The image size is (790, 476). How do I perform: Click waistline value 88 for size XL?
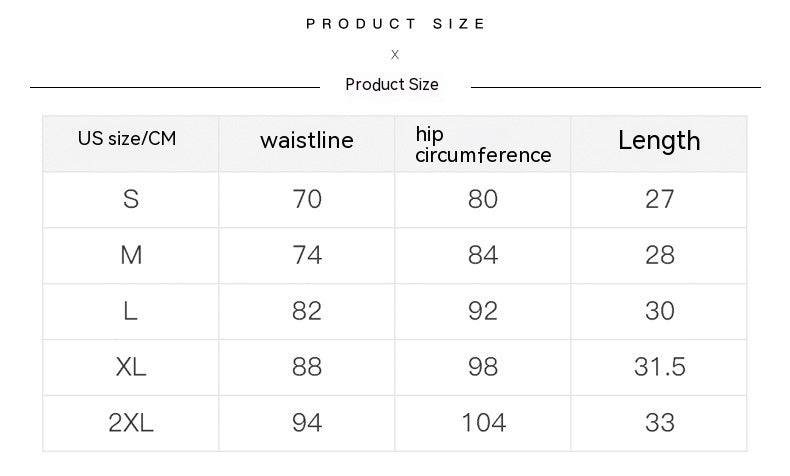tap(307, 367)
